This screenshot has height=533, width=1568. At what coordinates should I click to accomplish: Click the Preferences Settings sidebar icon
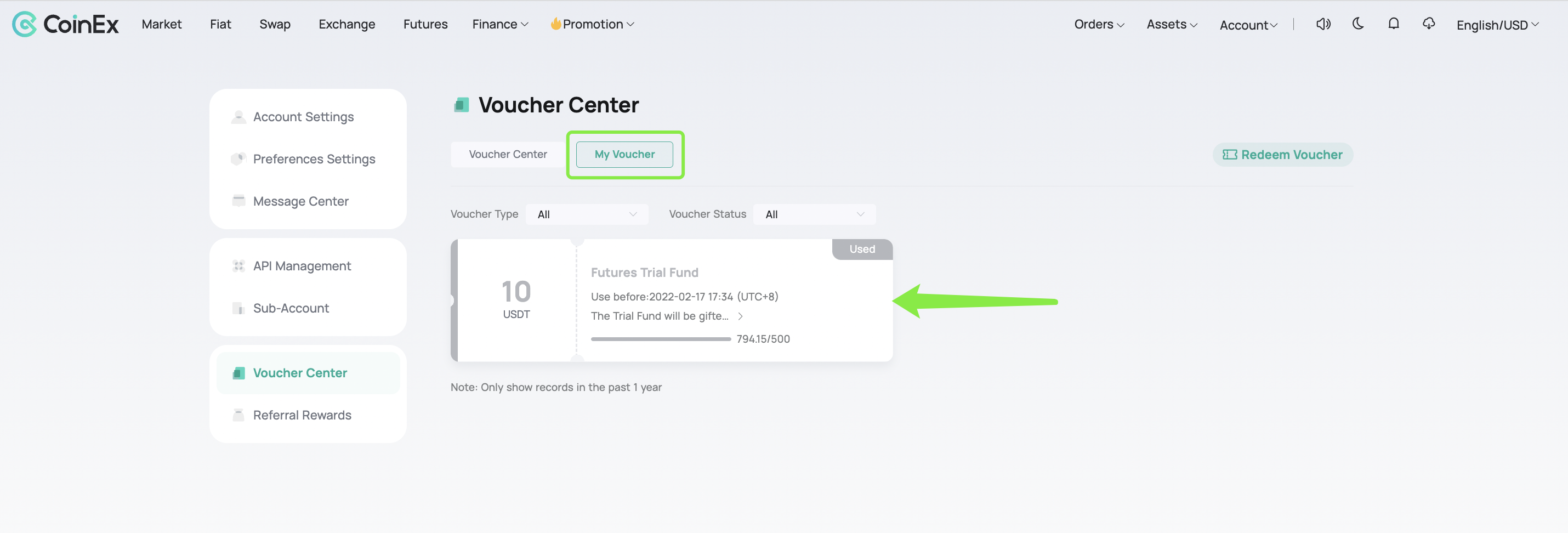(x=238, y=159)
